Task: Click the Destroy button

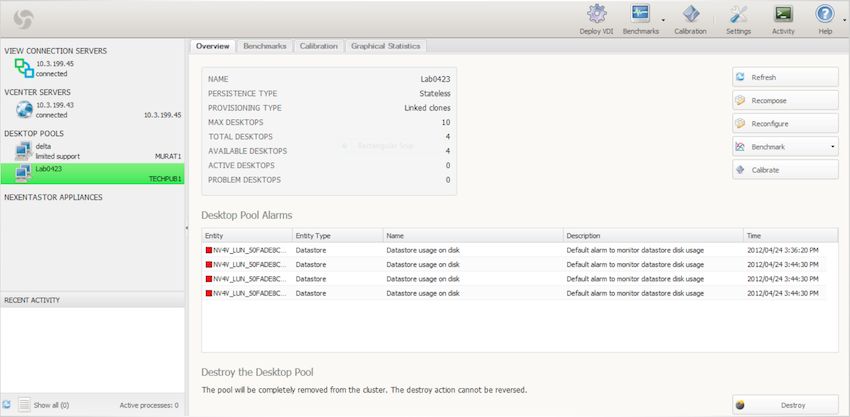Action: click(785, 405)
